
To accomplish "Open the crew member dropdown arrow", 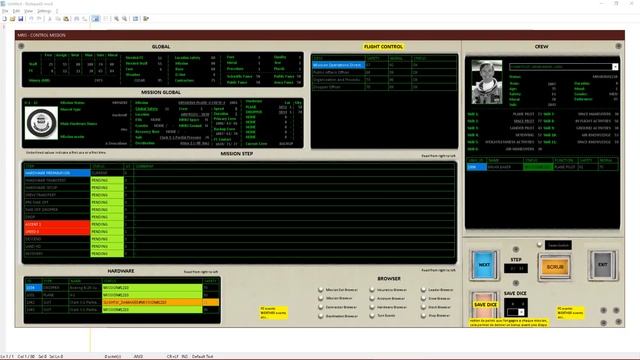I will 615,67.
